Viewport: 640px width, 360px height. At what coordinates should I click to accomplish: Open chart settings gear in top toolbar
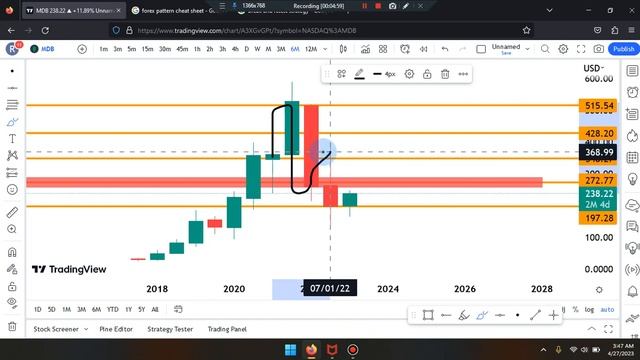(563, 49)
